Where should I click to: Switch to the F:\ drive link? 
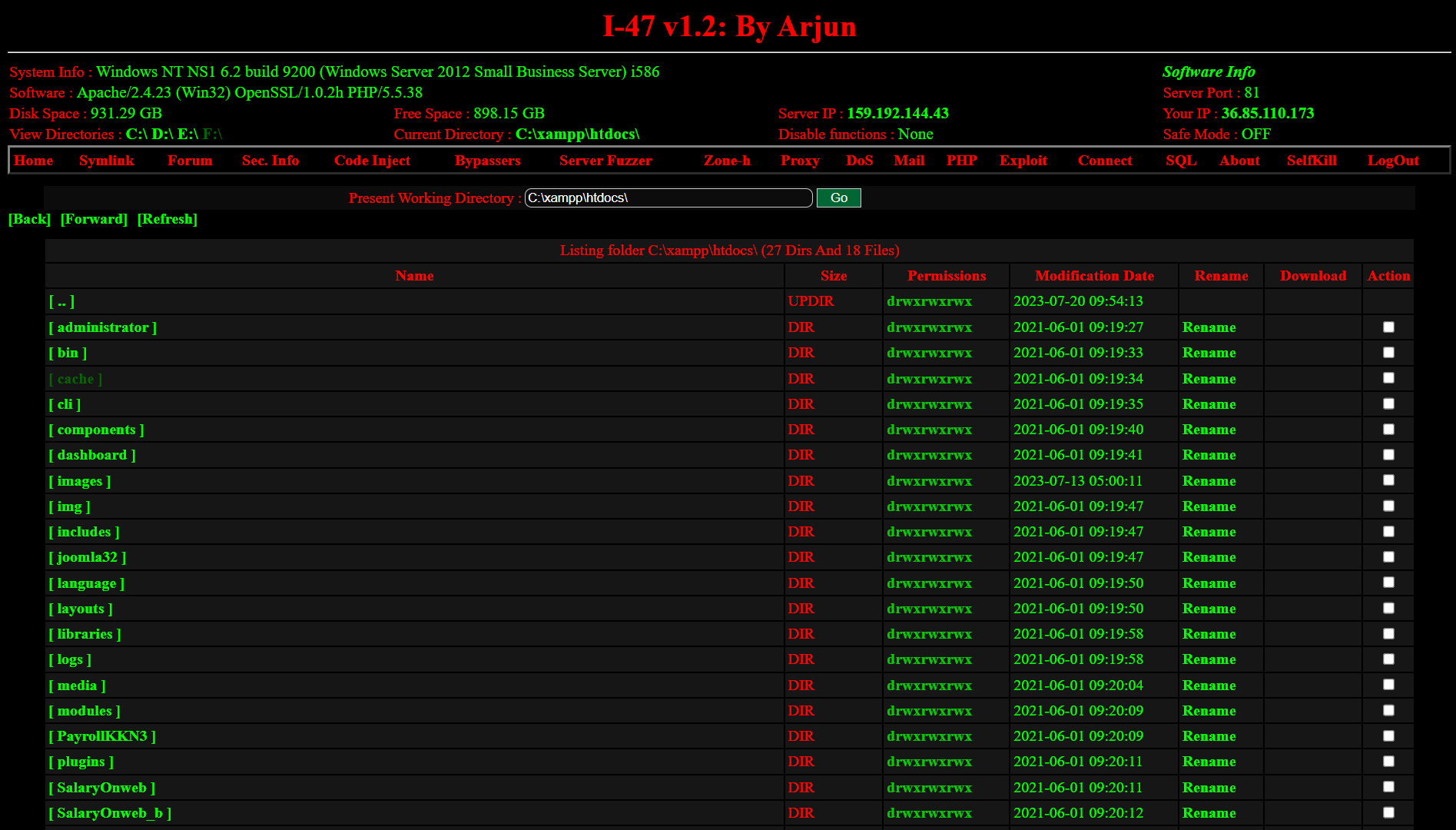coord(212,134)
